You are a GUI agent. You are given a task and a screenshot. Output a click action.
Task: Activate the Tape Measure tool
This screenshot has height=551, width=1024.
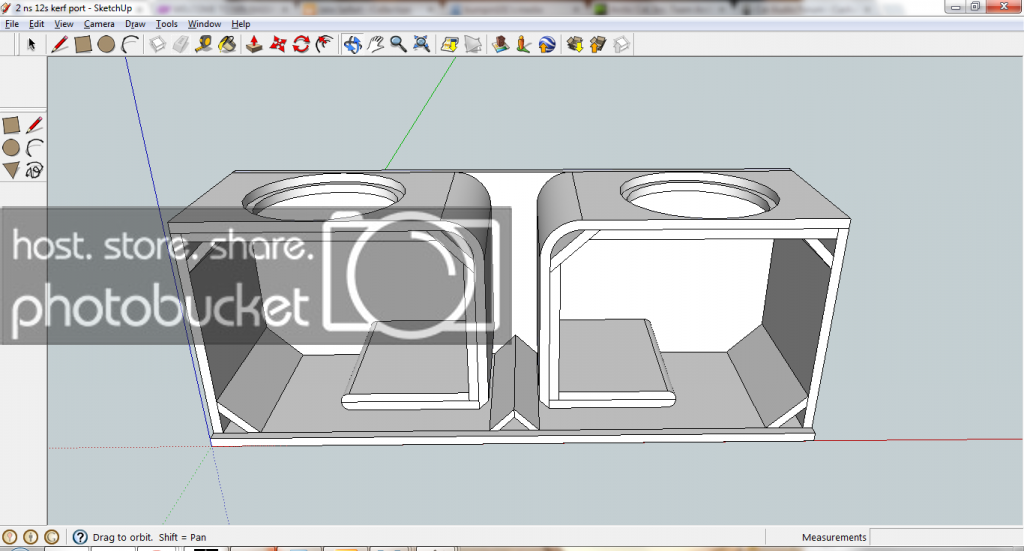(203, 44)
